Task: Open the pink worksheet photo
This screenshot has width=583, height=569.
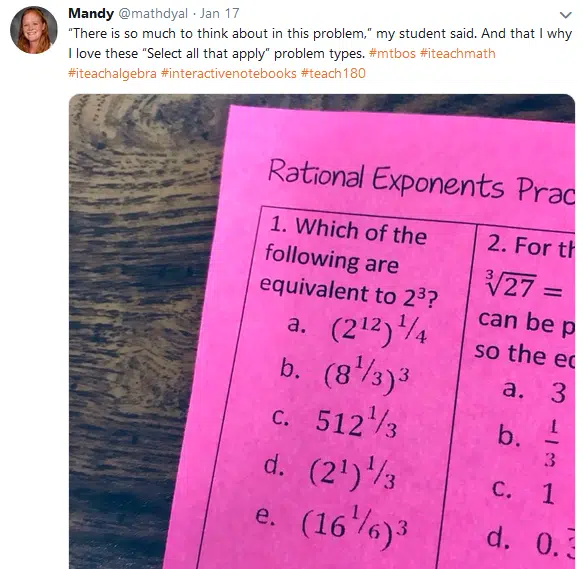Action: tap(322, 331)
